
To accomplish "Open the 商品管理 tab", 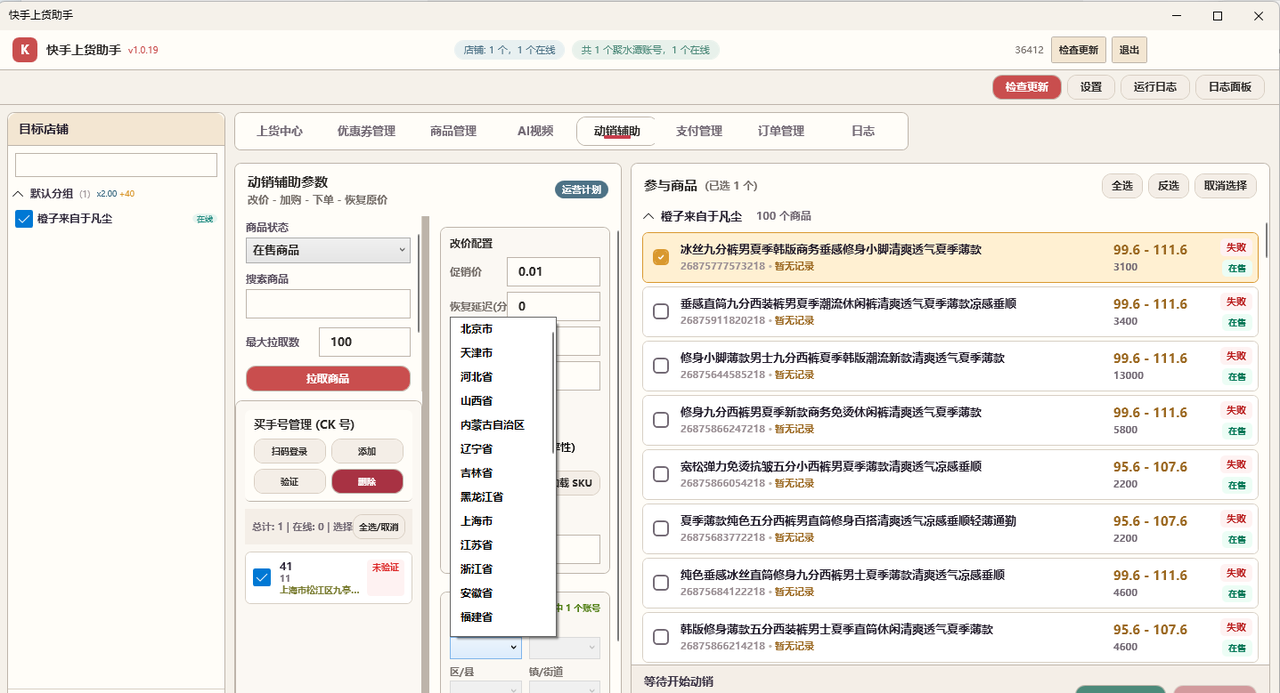I will click(x=453, y=131).
